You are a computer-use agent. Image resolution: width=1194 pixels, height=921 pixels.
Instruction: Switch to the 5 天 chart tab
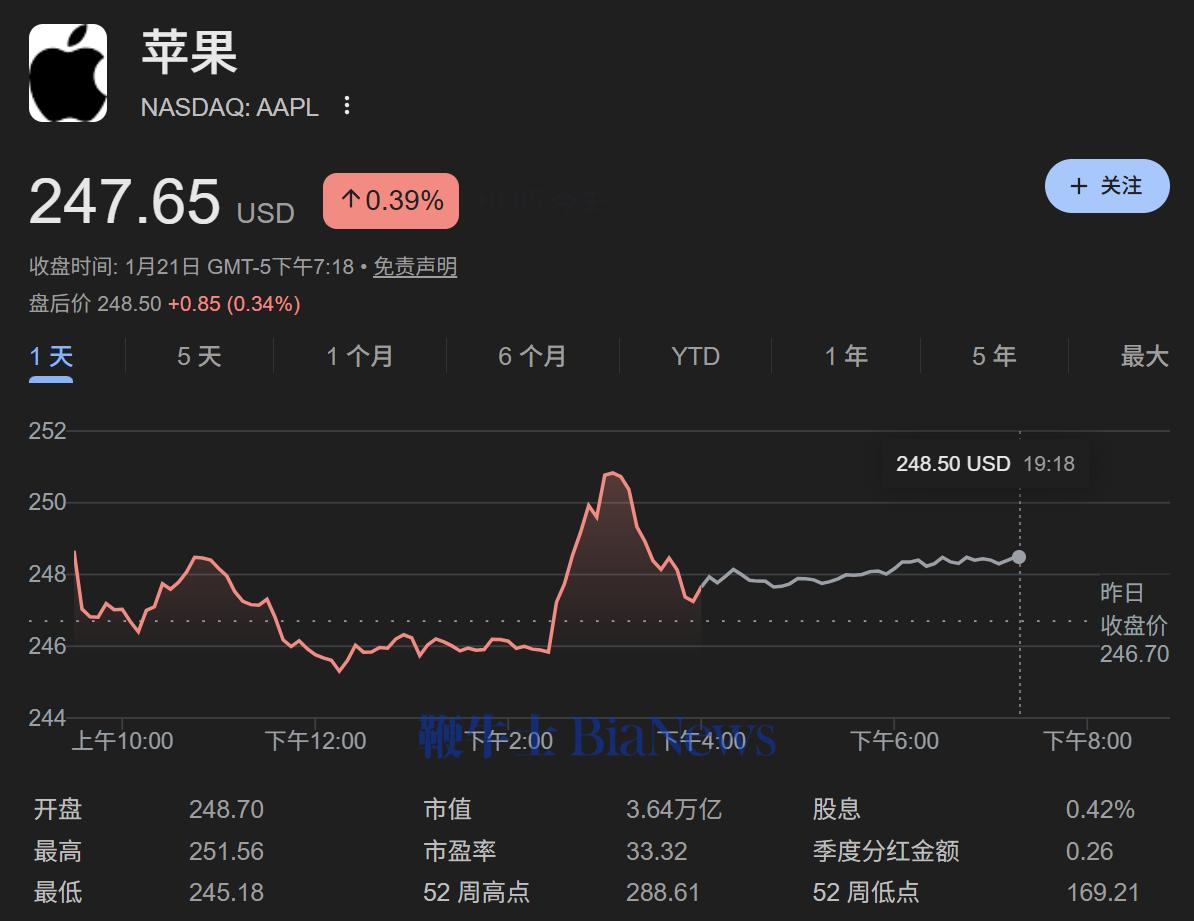tap(199, 356)
